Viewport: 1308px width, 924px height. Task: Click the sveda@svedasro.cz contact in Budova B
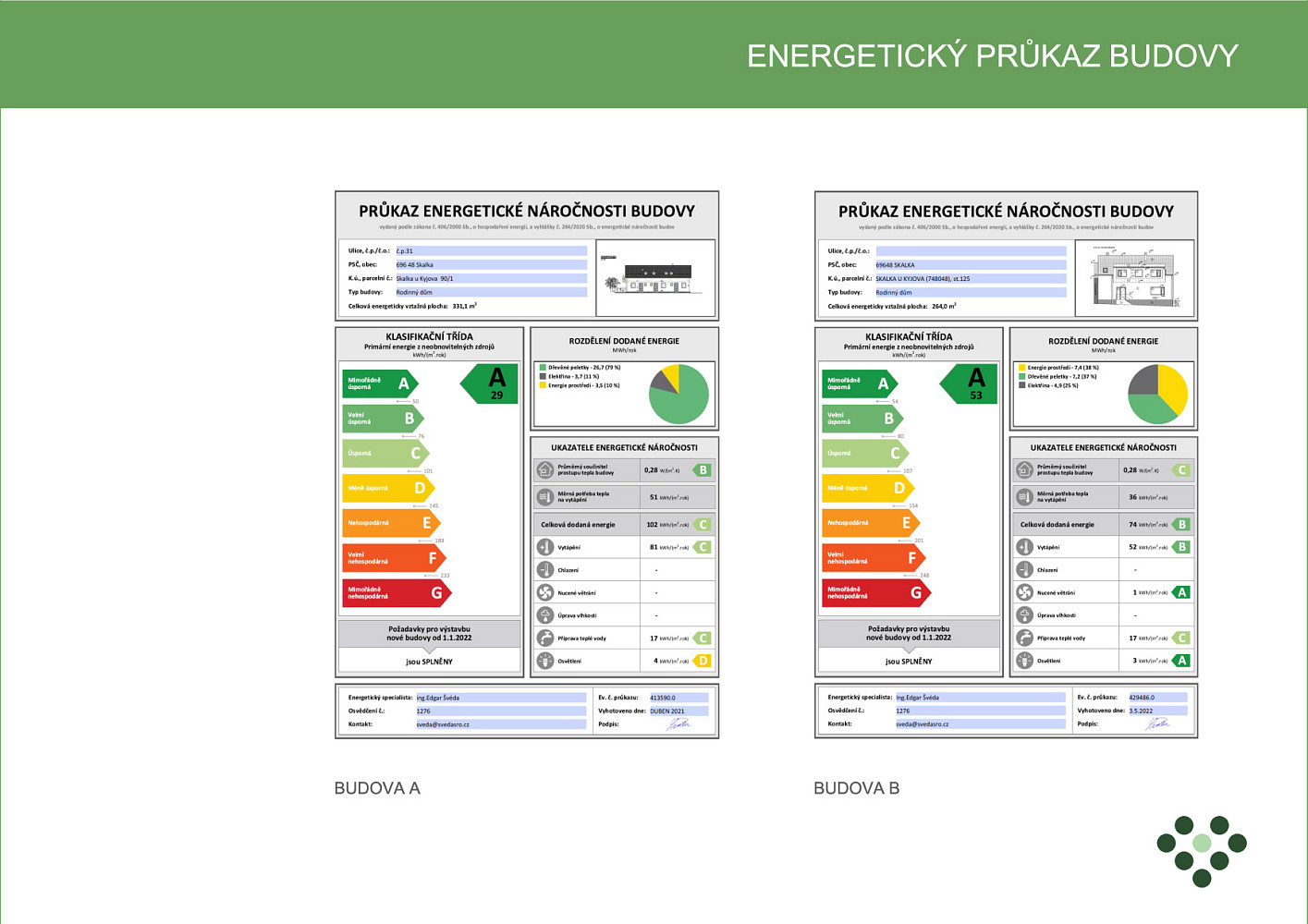[923, 724]
